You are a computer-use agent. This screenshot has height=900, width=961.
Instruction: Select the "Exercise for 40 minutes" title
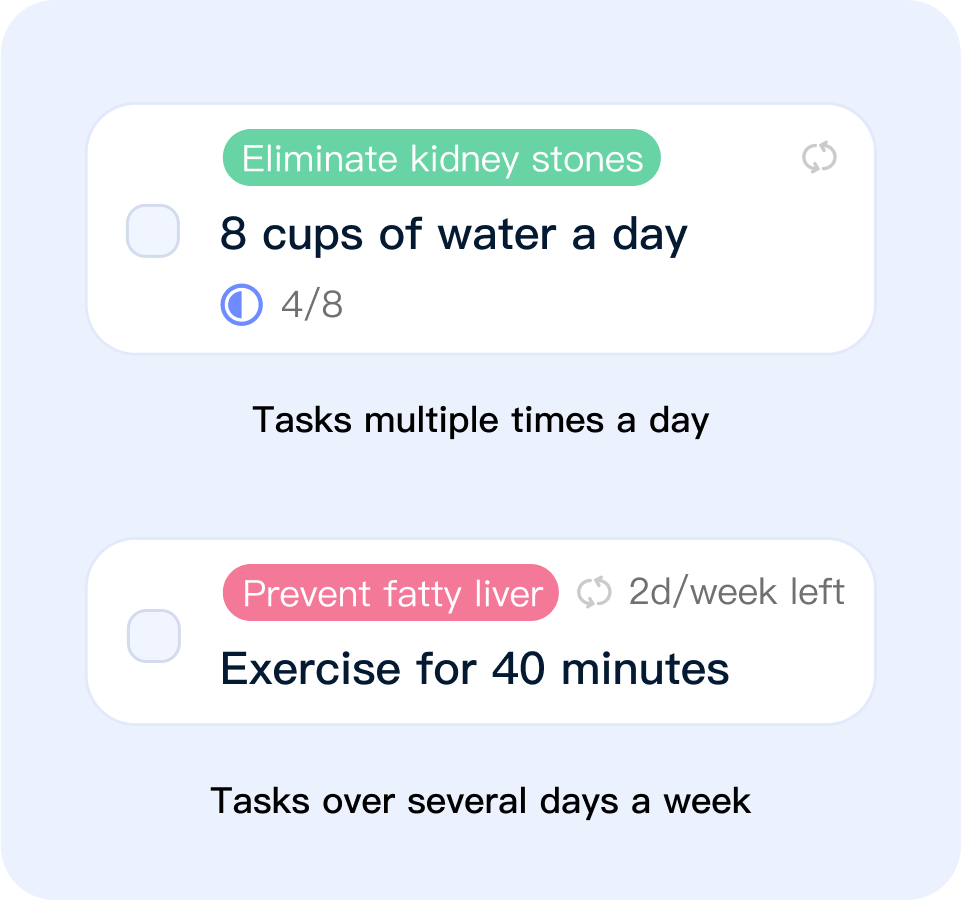click(475, 668)
